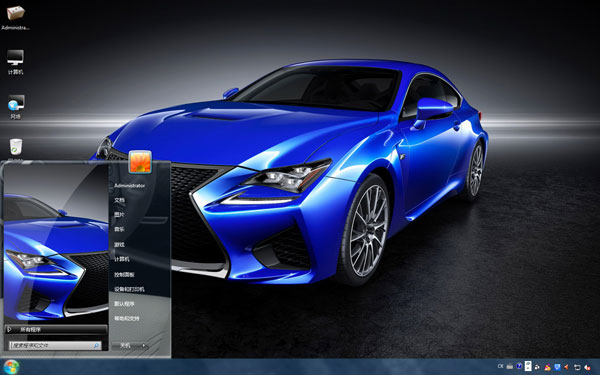
Task: Open 计算机 in the Start menu
Action: (x=122, y=259)
